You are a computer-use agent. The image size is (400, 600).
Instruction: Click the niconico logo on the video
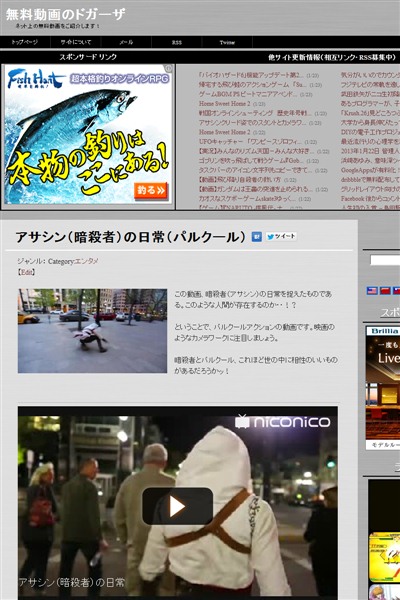click(x=282, y=421)
